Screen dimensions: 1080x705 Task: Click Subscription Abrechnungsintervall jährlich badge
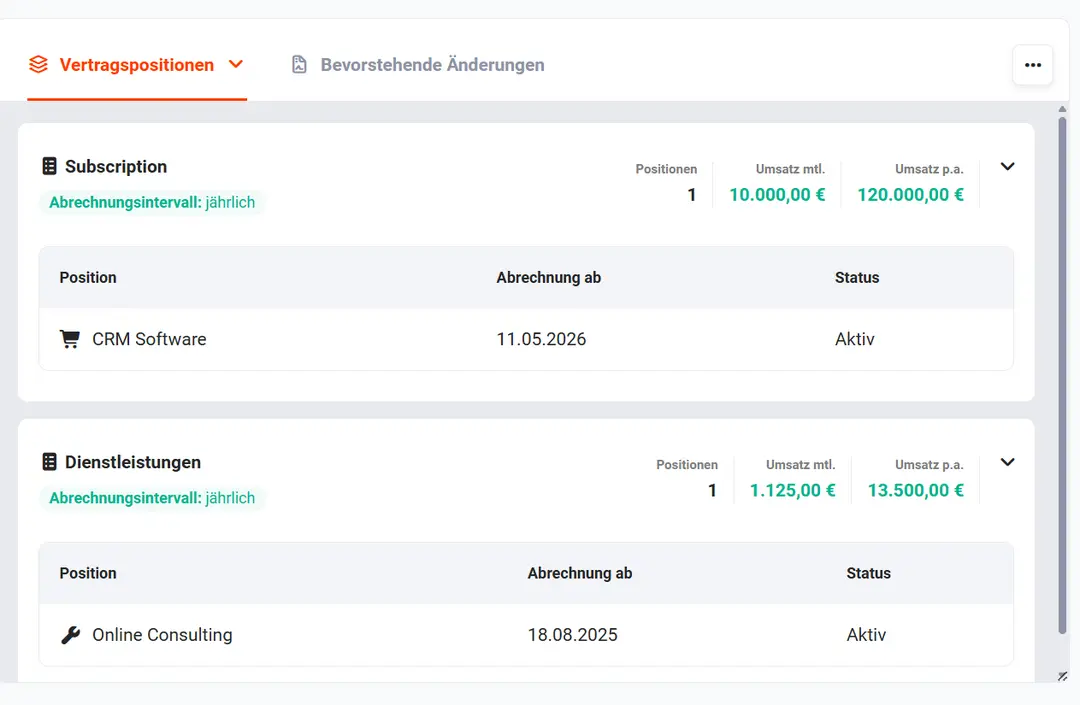click(x=152, y=202)
